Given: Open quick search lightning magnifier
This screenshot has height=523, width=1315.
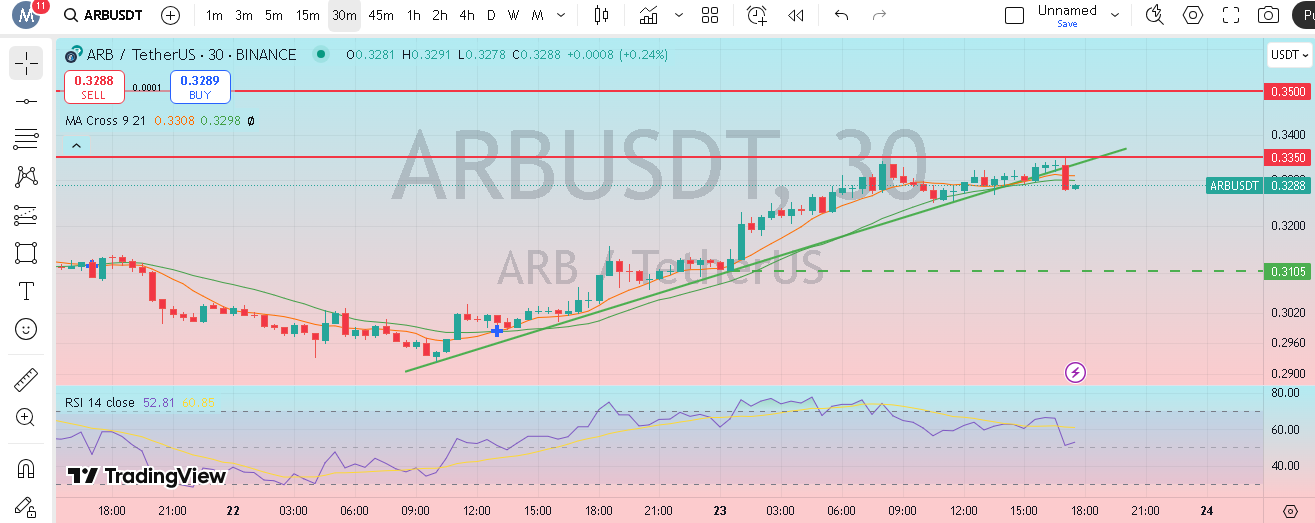Looking at the screenshot, I should click(x=1155, y=15).
